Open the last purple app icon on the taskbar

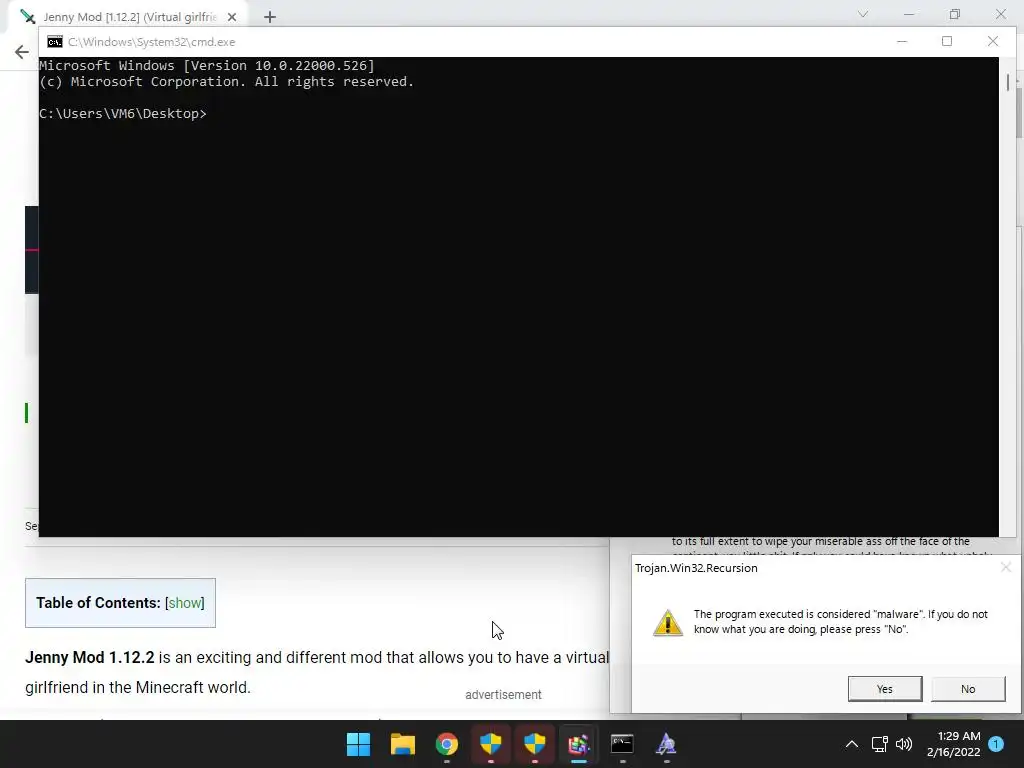pos(666,744)
